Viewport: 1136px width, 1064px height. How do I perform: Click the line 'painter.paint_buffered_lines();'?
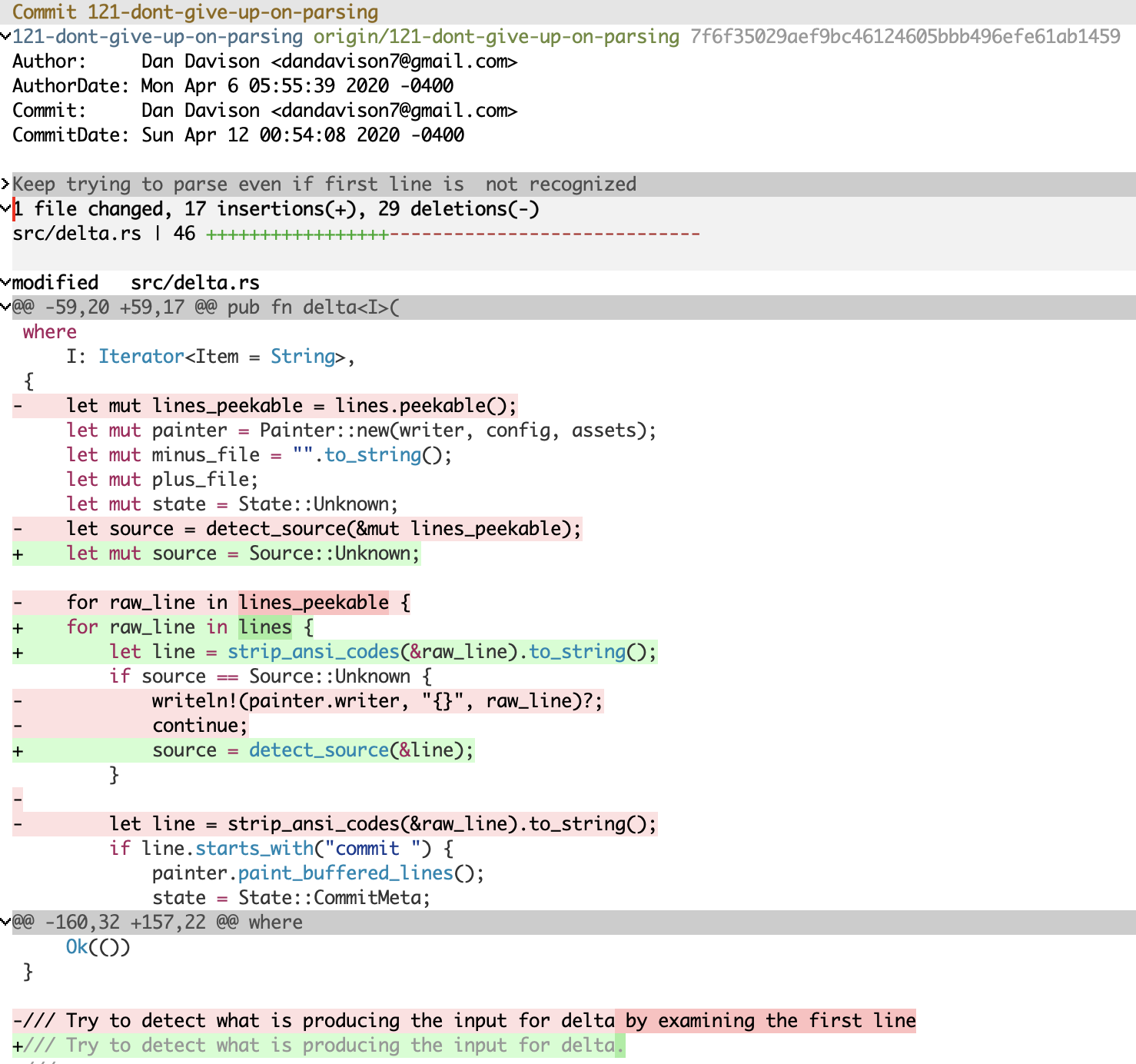point(318,873)
